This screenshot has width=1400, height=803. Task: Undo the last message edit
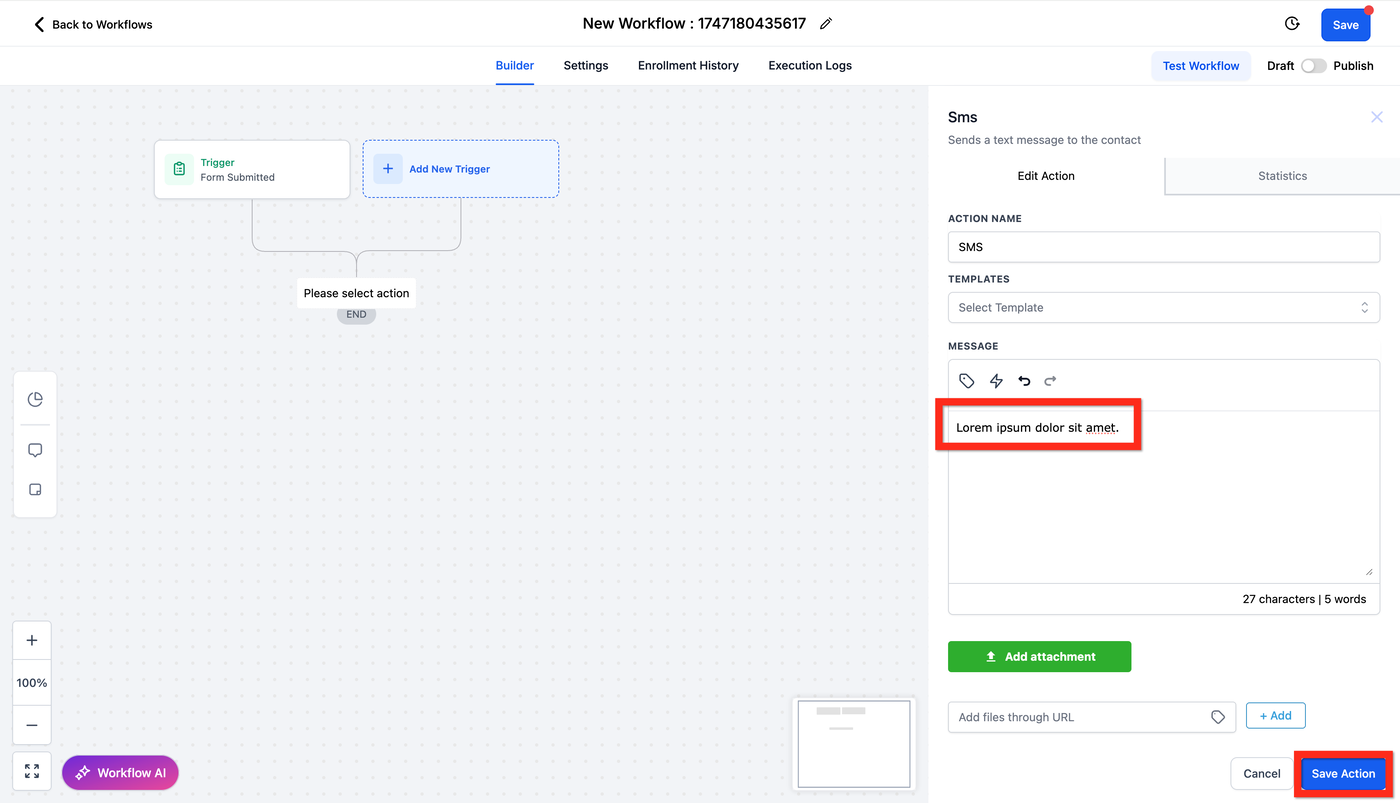click(1024, 381)
